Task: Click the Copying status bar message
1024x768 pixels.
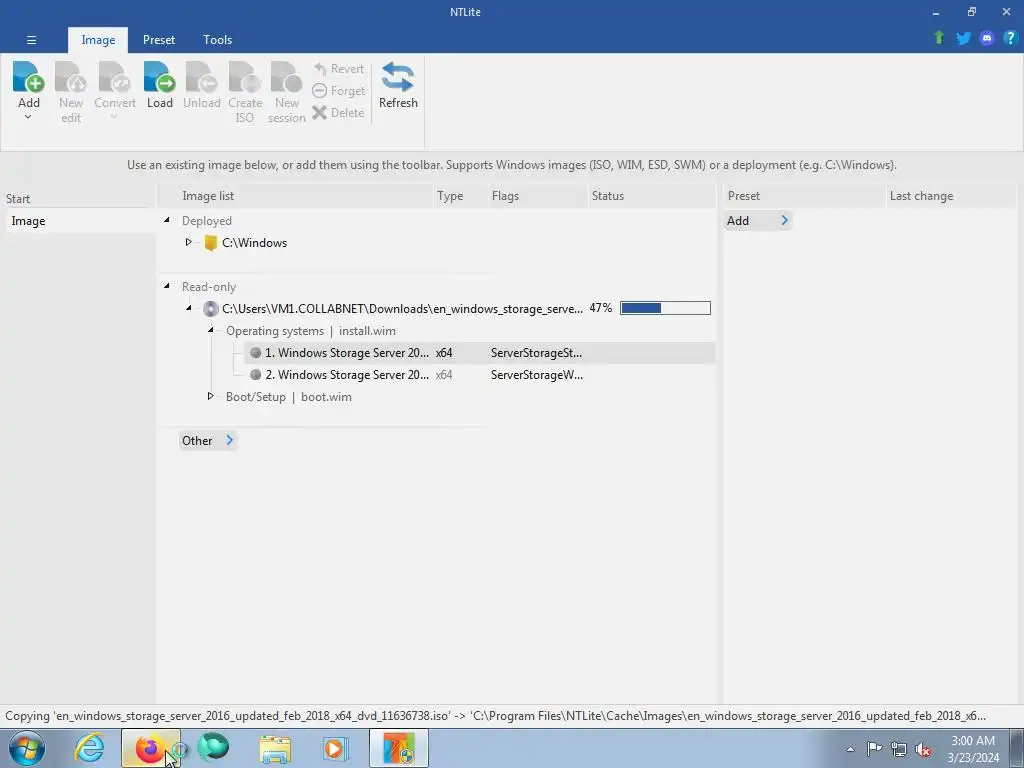Action: [x=496, y=716]
